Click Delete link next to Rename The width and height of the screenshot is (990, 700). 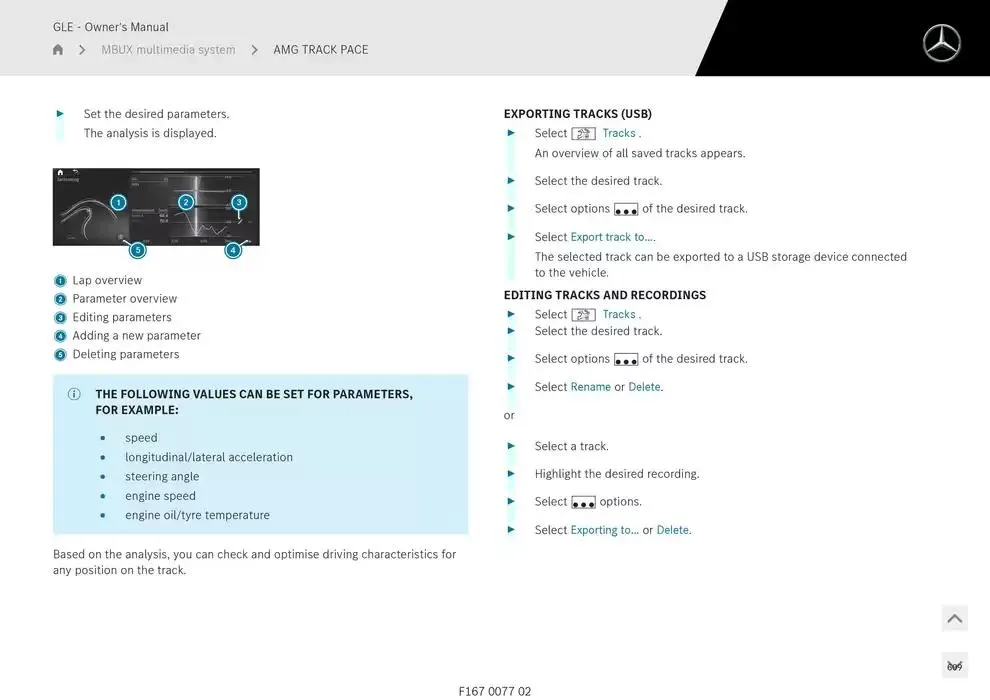point(644,387)
